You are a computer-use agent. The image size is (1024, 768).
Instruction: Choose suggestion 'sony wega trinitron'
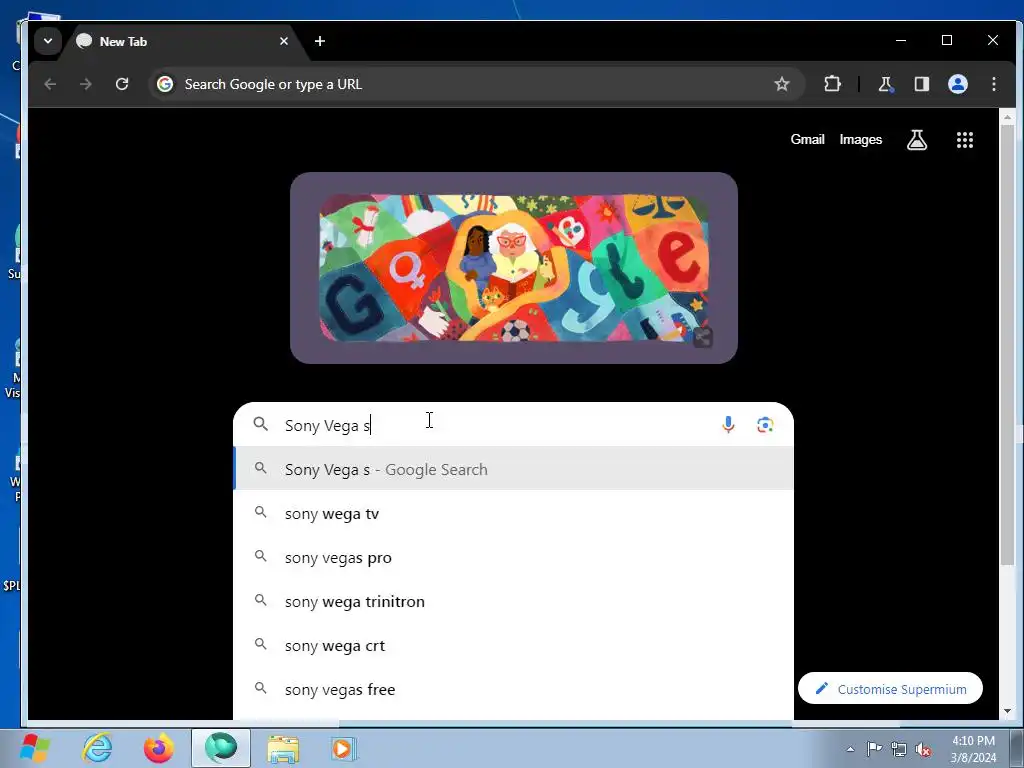pos(514,601)
